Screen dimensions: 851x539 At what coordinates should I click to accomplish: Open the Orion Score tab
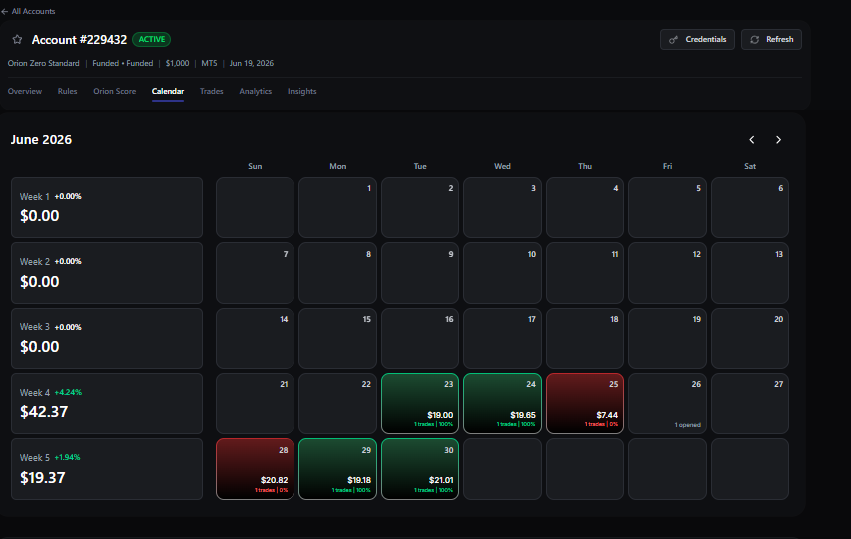click(115, 91)
